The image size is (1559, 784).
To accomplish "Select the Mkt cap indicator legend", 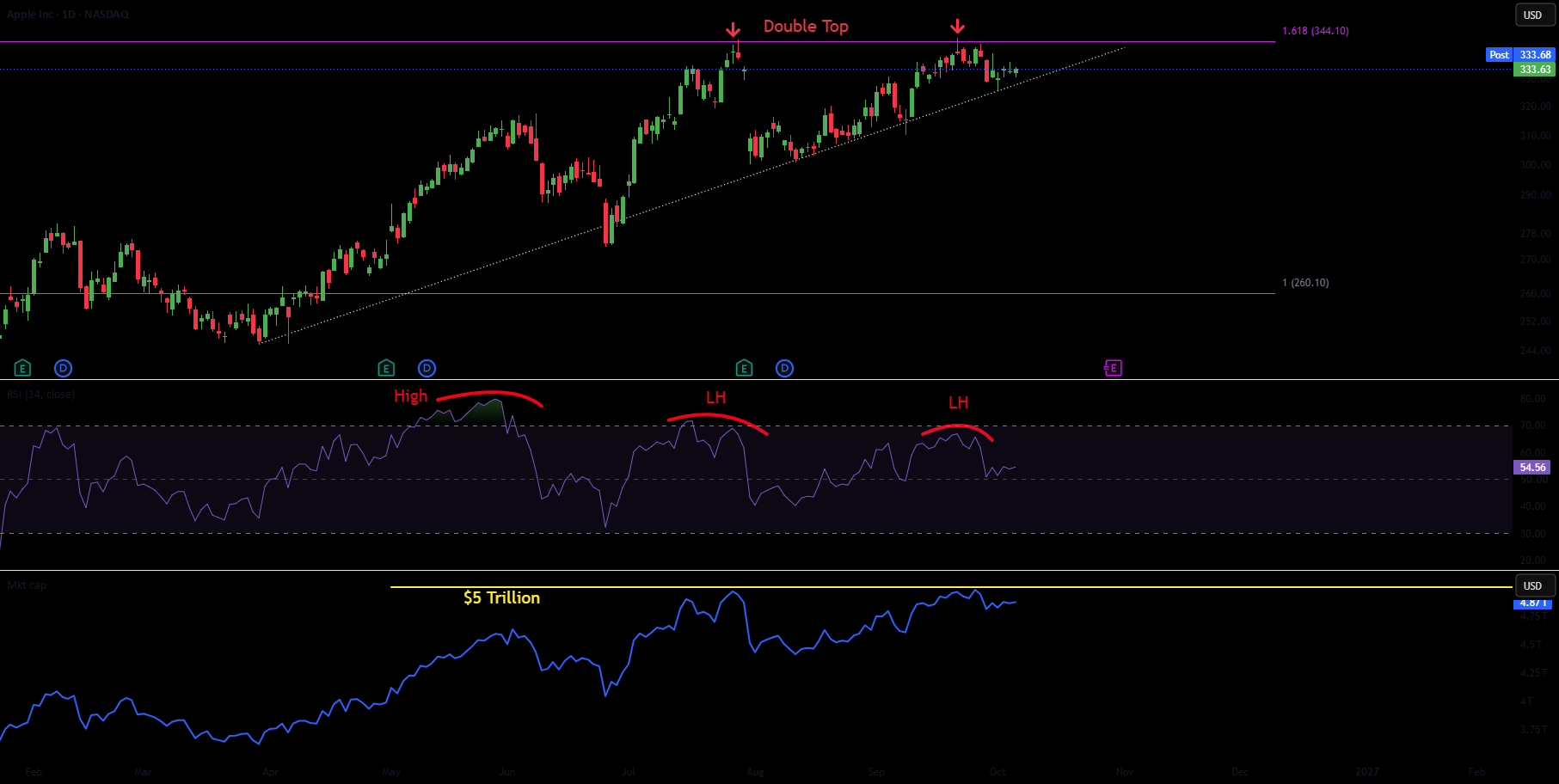I will [27, 585].
